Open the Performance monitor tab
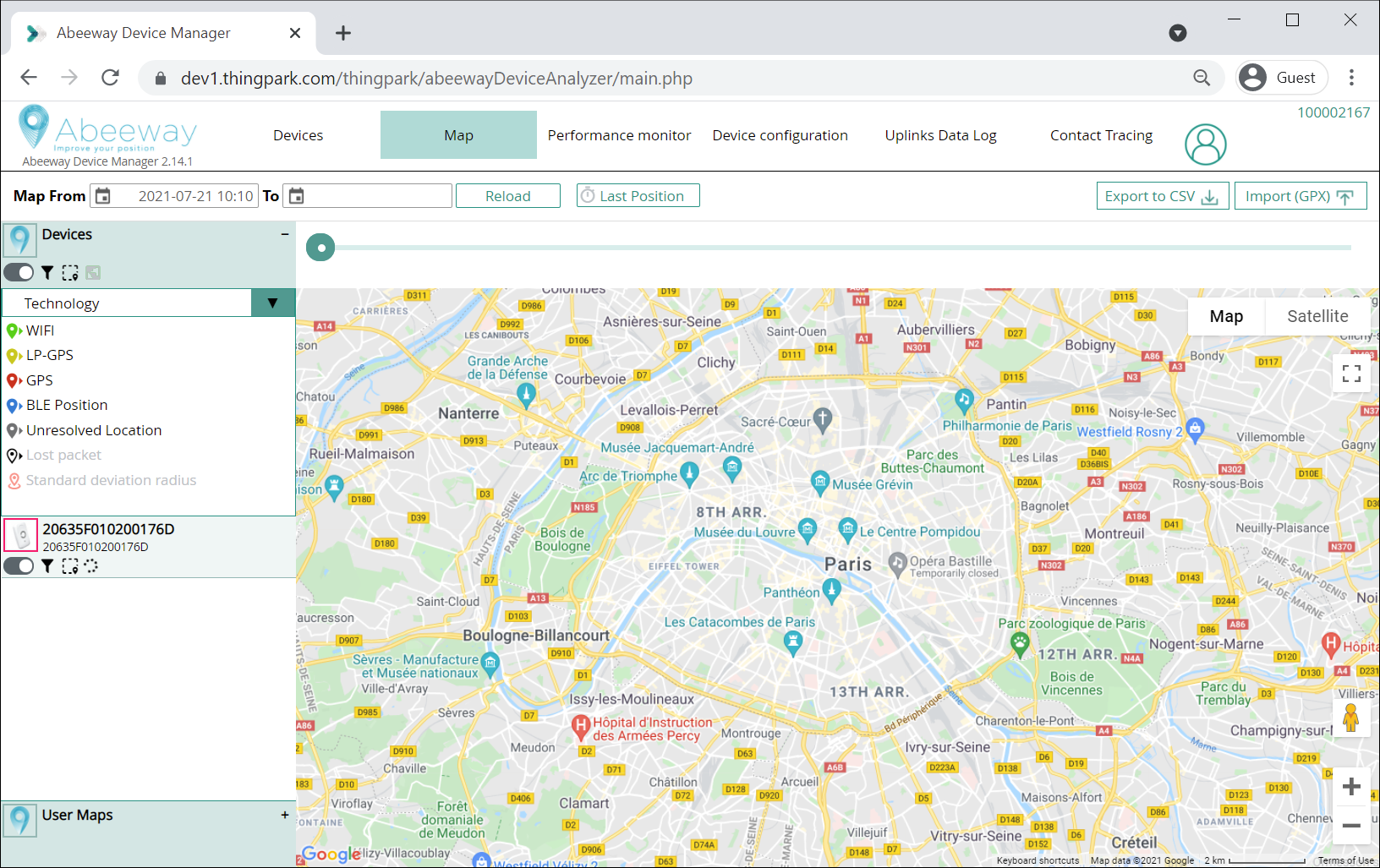The image size is (1380, 868). click(619, 135)
